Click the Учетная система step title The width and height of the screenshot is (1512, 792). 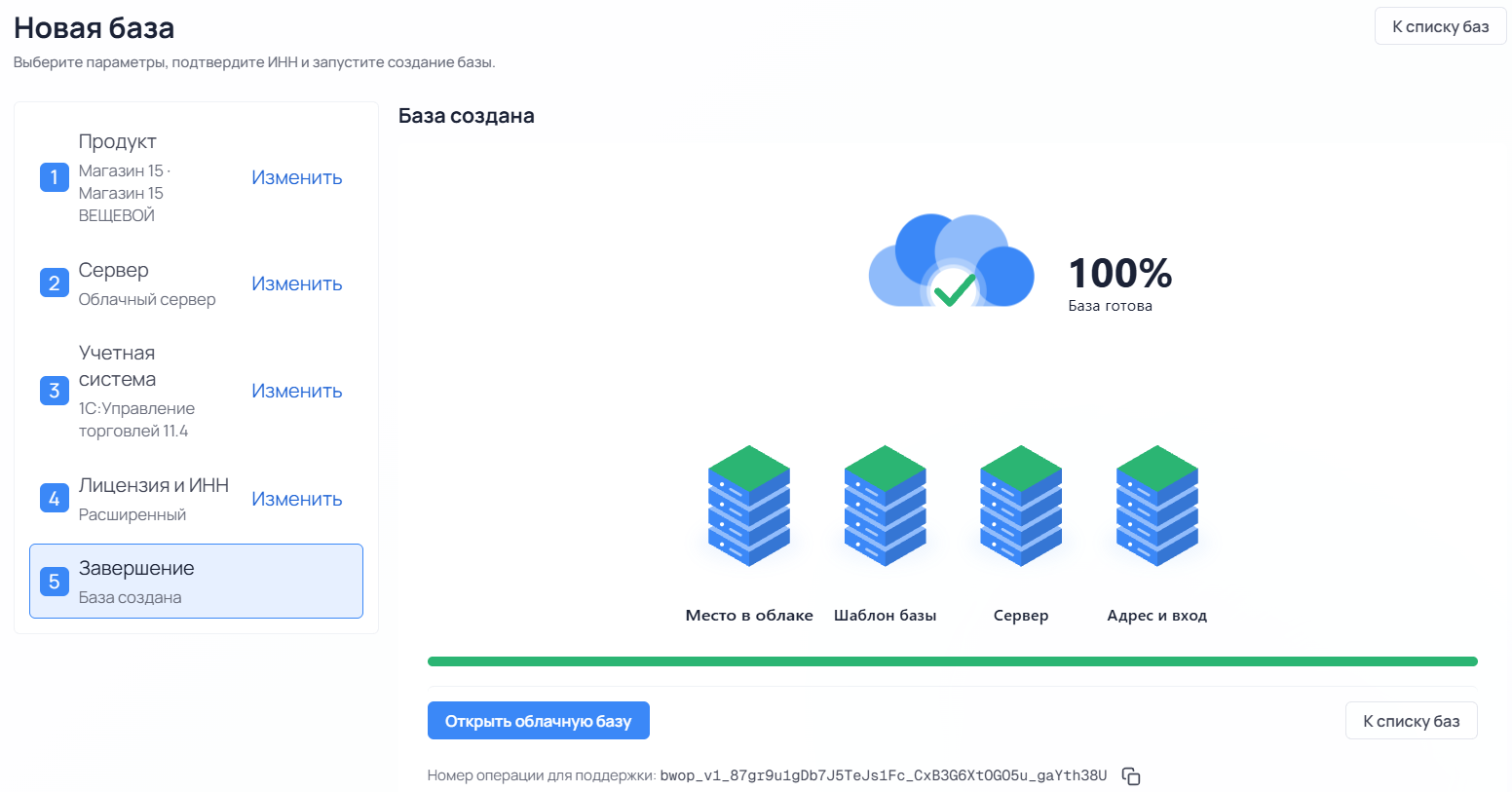[117, 366]
